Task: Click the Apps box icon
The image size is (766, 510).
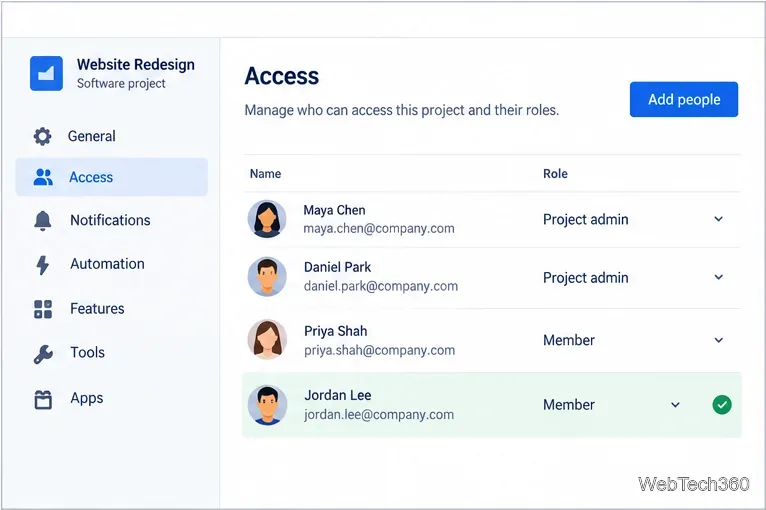Action: point(43,399)
